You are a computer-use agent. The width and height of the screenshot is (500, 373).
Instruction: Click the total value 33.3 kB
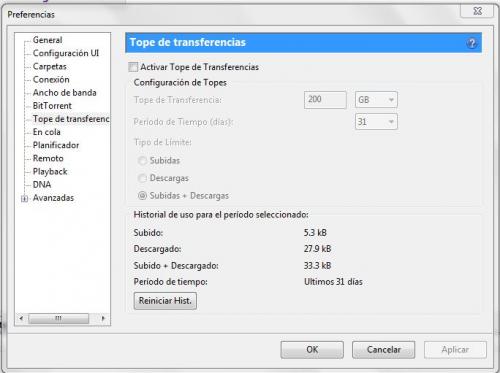(317, 266)
